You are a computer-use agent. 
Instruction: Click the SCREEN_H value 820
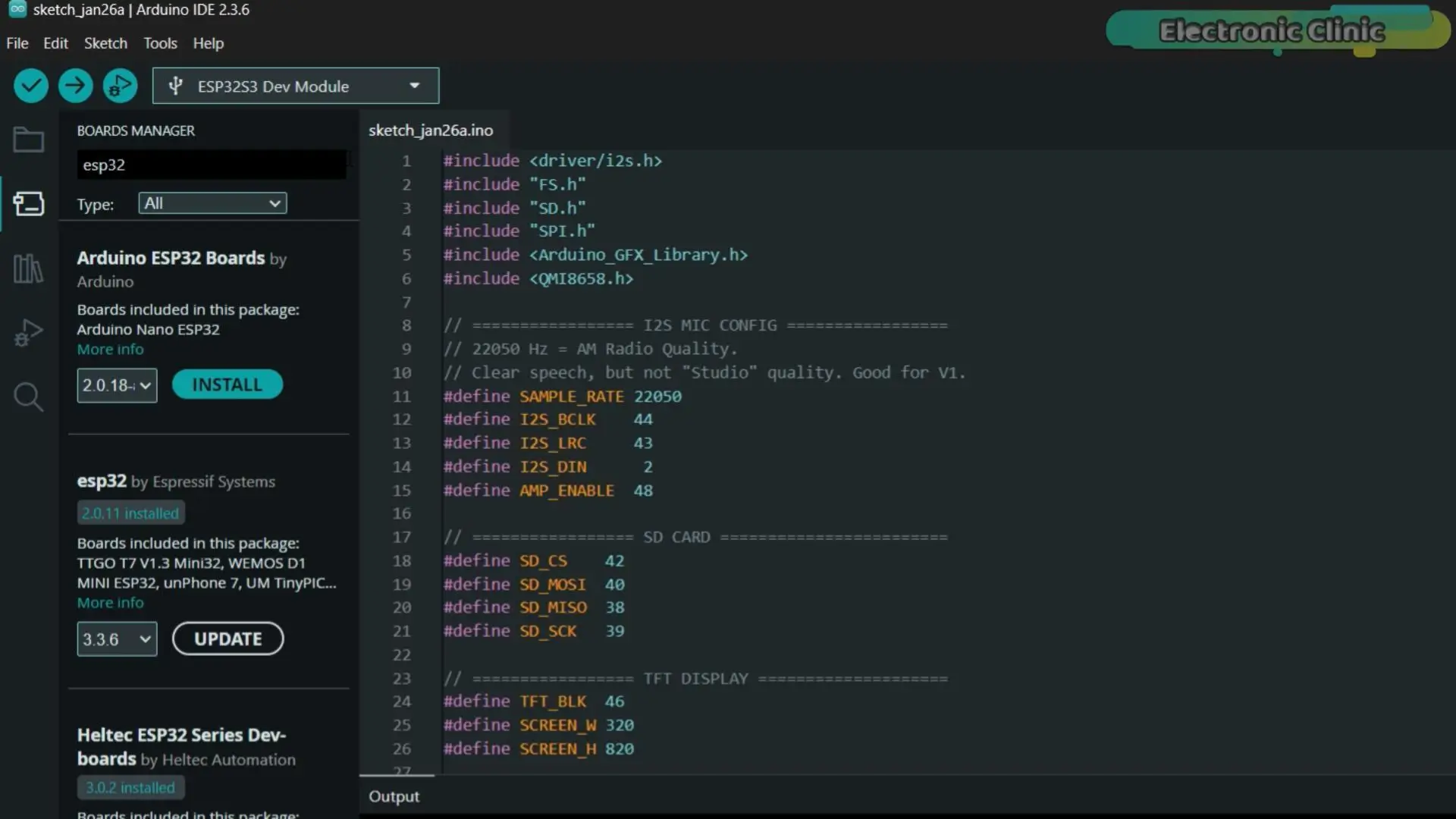coord(619,748)
